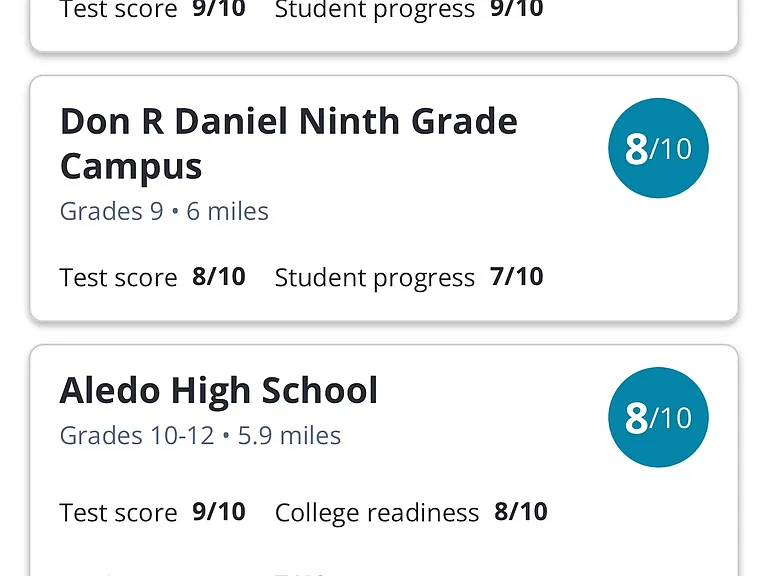This screenshot has height=576, width=768.
Task: Click the word Campus in school name
Action: [131, 167]
